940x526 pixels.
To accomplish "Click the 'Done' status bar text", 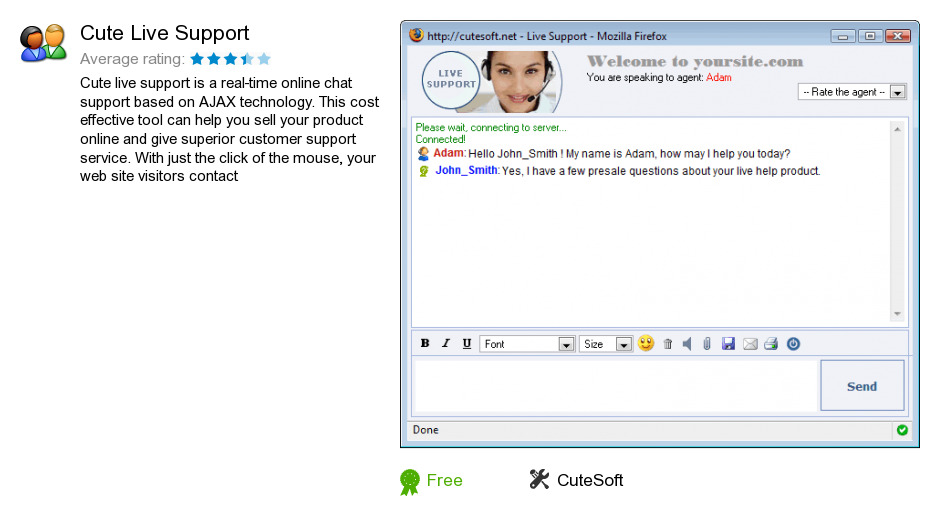I will point(426,430).
